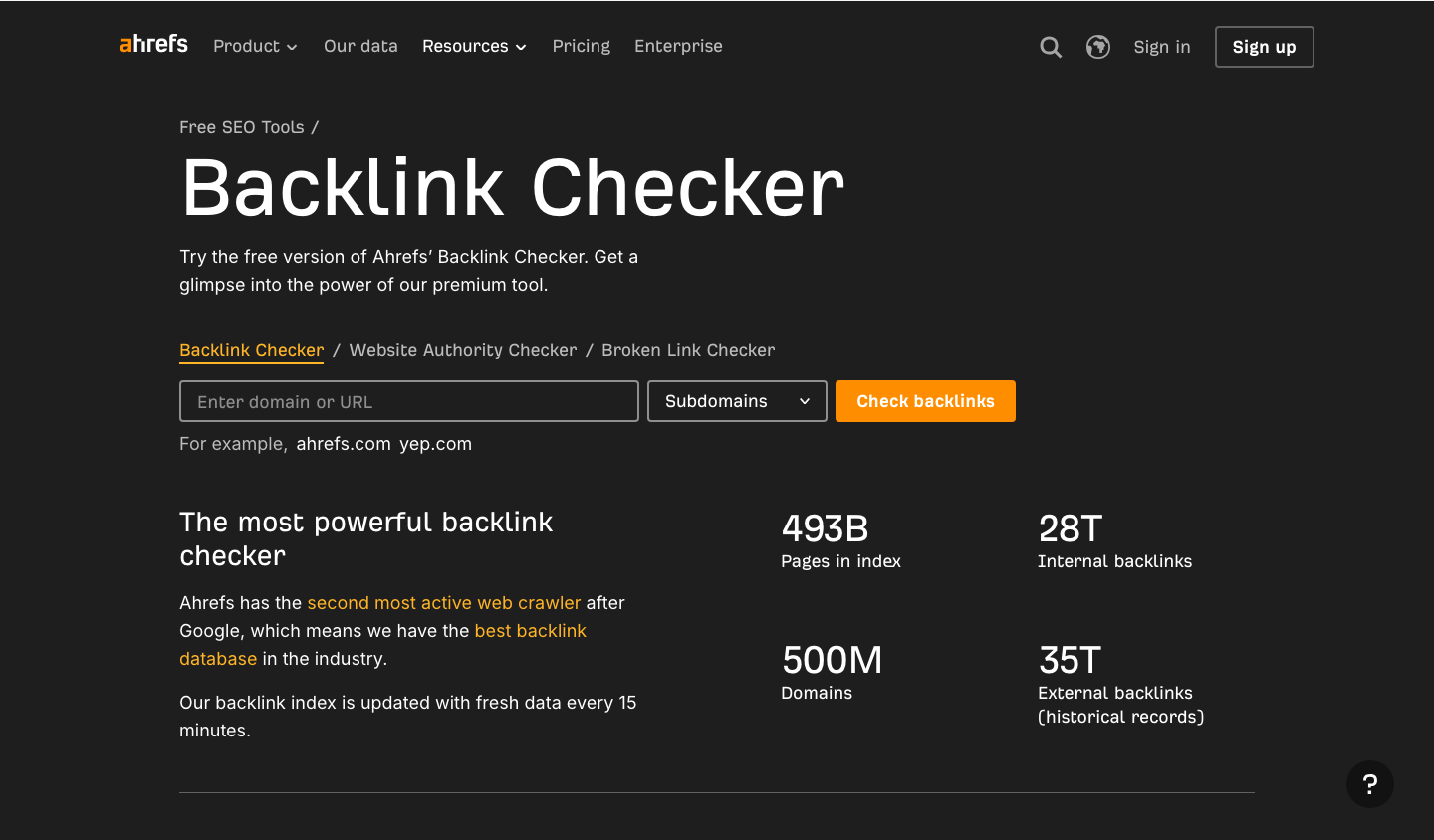
Task: Open the Enterprise page
Action: click(678, 46)
